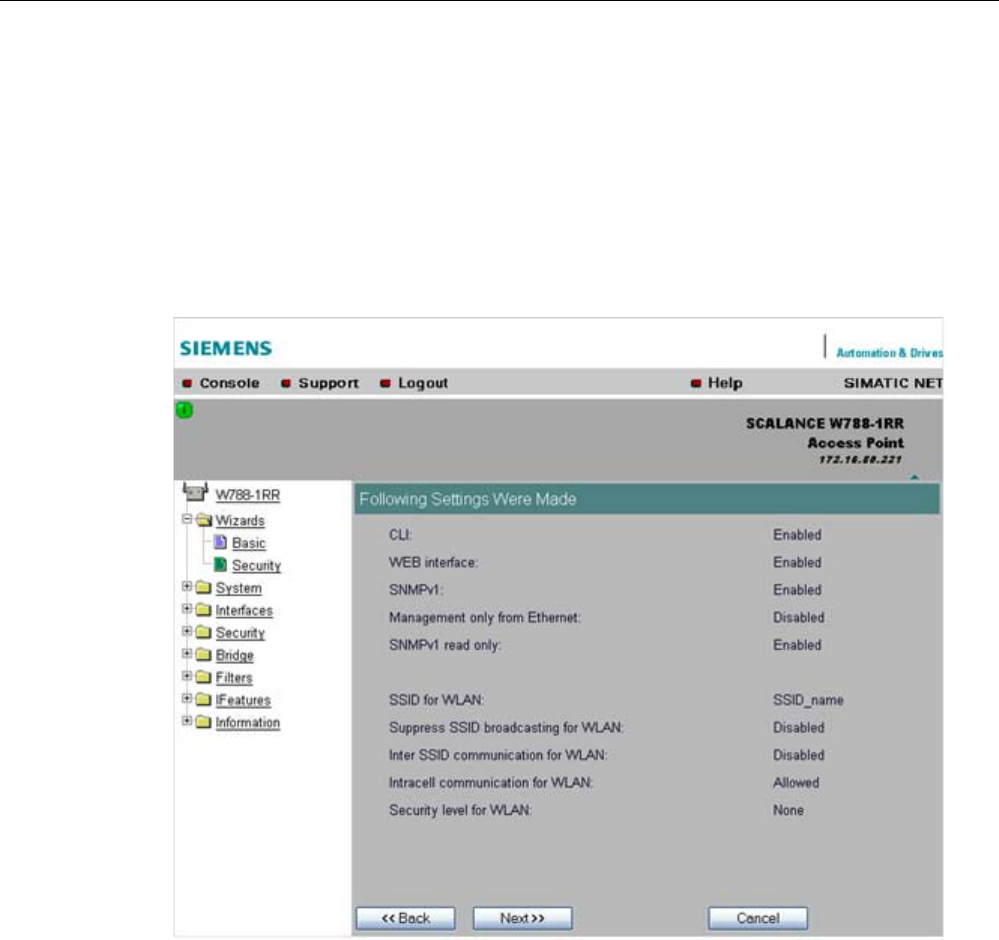This screenshot has width=999, height=940.
Task: Open the Information link
Action: click(x=248, y=723)
